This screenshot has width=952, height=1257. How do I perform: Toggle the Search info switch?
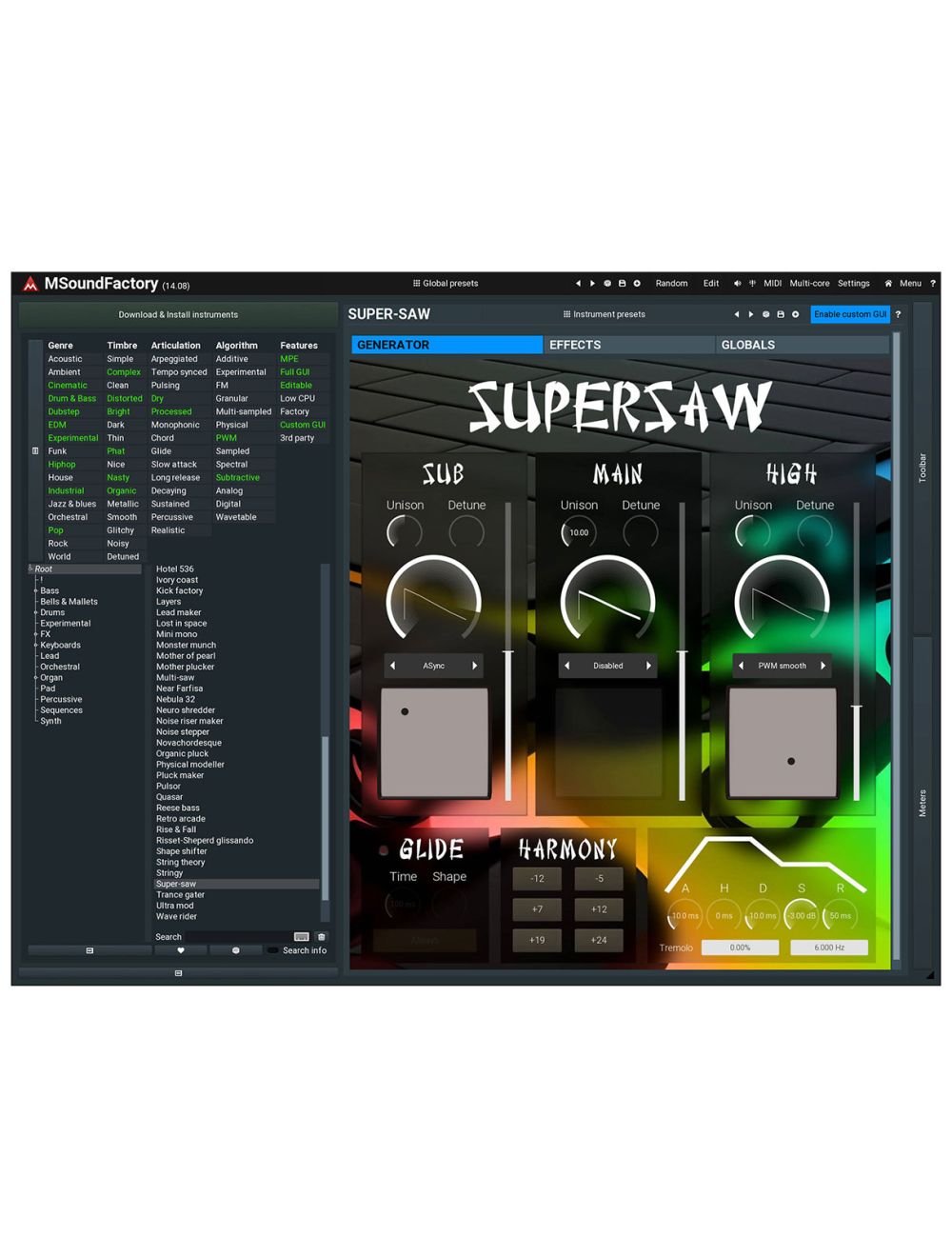coord(273,950)
